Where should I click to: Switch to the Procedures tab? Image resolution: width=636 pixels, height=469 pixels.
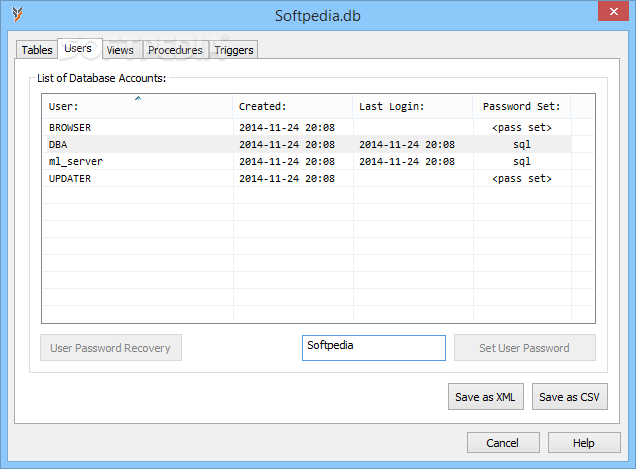tap(175, 50)
